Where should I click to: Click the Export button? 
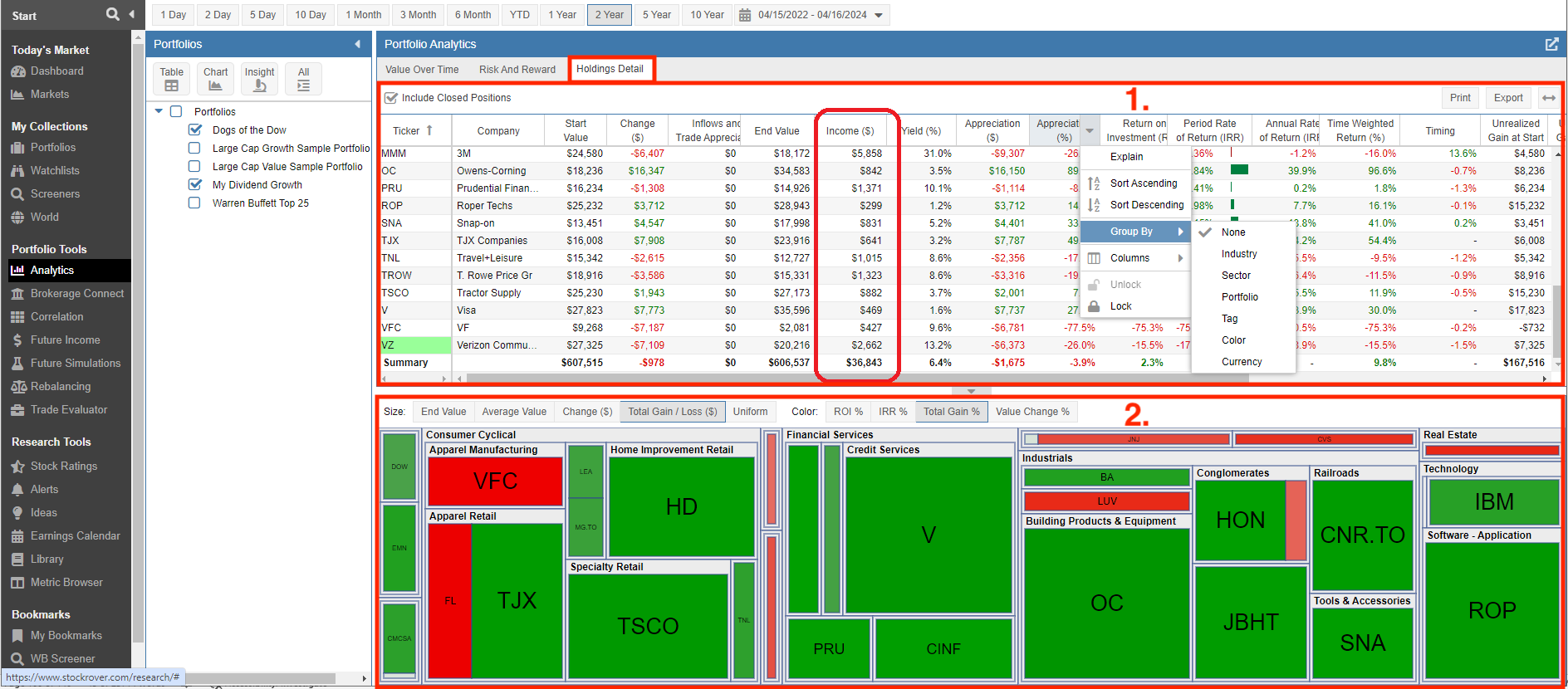(1508, 98)
